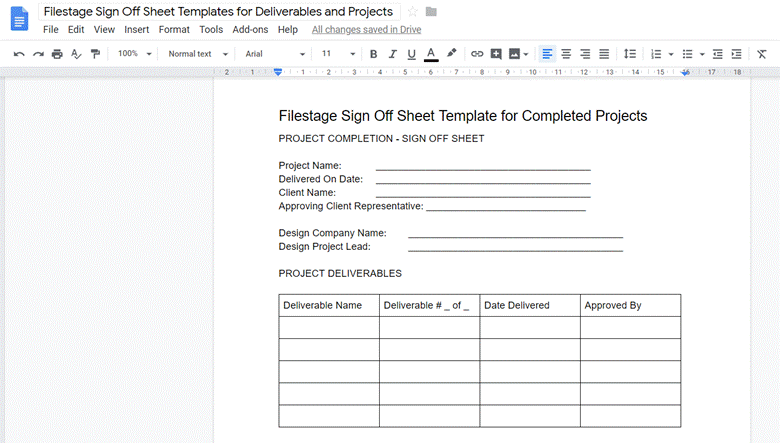Select the right indent marker on ruler
This screenshot has width=780, height=443.
(x=685, y=73)
